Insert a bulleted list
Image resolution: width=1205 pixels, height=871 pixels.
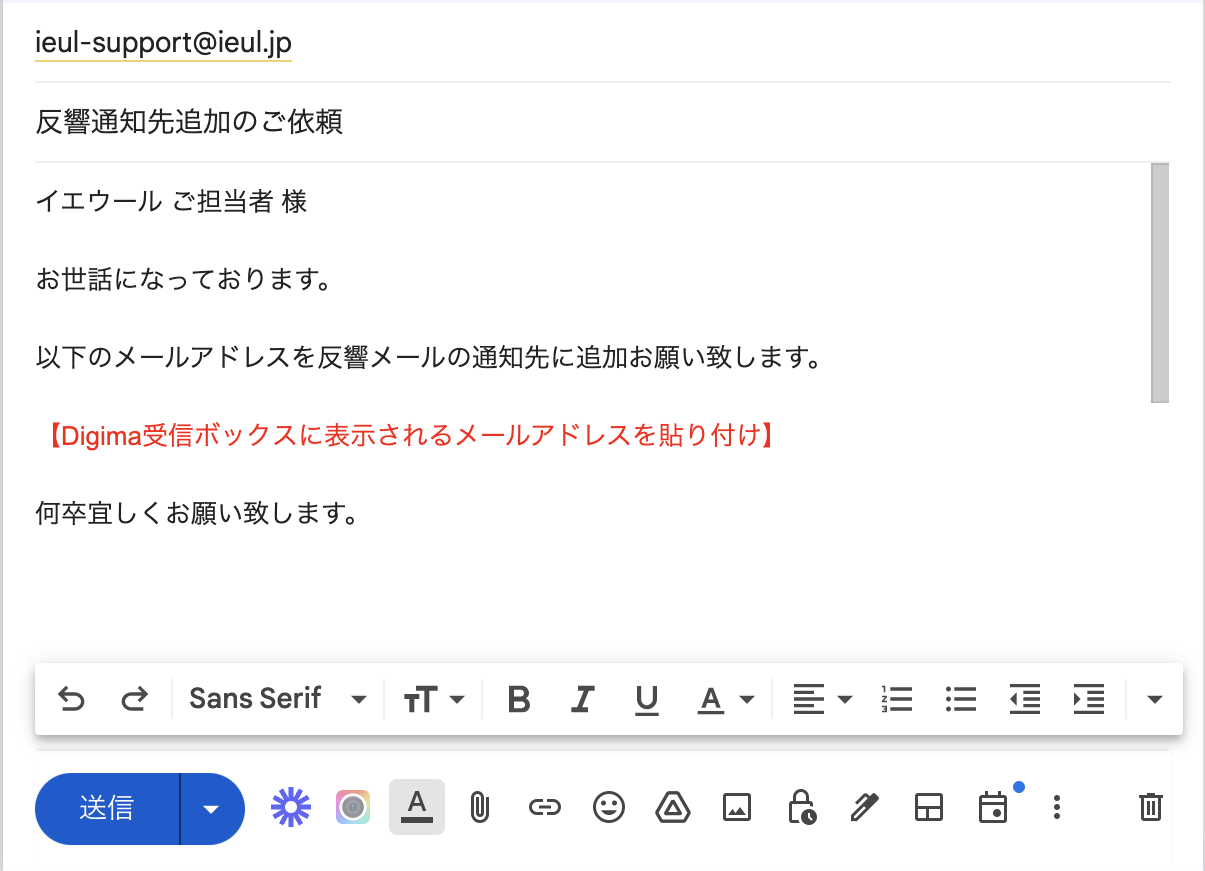pyautogui.click(x=960, y=698)
